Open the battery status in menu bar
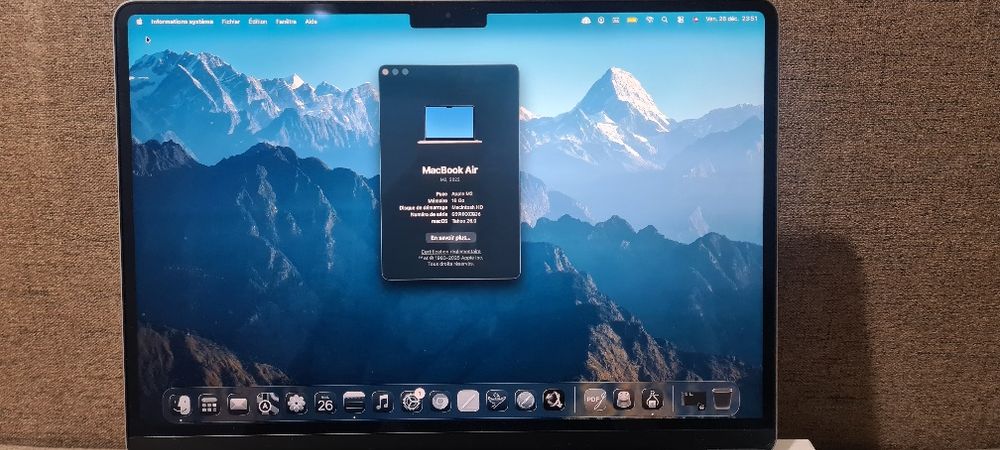This screenshot has height=450, width=1000. pos(632,20)
